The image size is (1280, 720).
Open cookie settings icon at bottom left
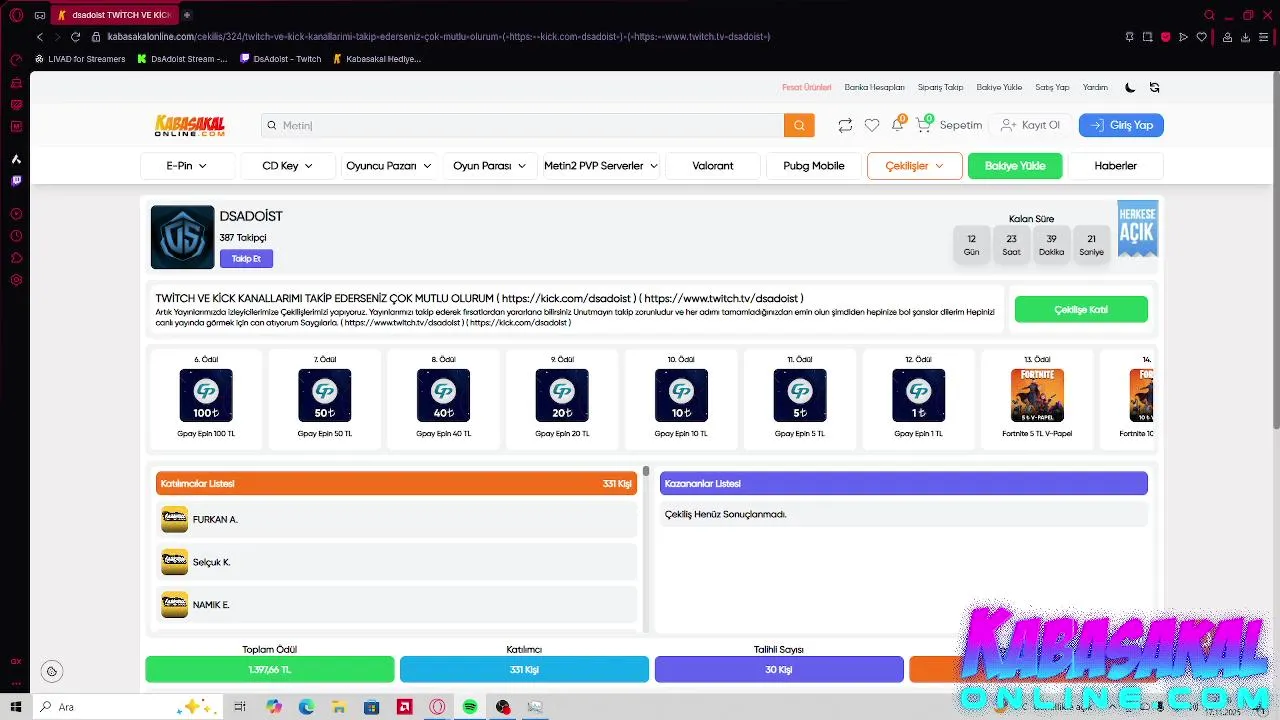tap(52, 671)
